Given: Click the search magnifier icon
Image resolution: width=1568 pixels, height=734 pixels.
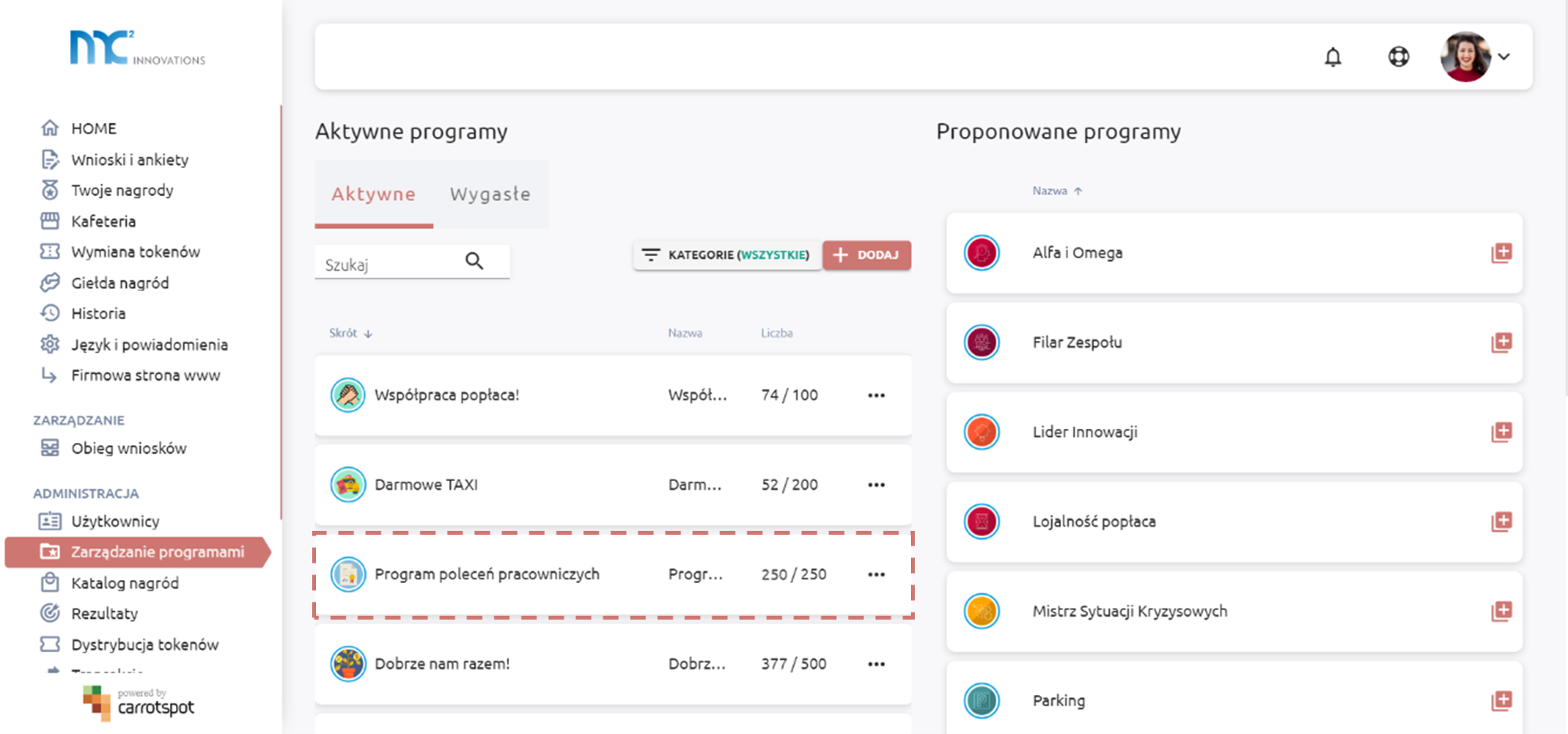Looking at the screenshot, I should (474, 262).
